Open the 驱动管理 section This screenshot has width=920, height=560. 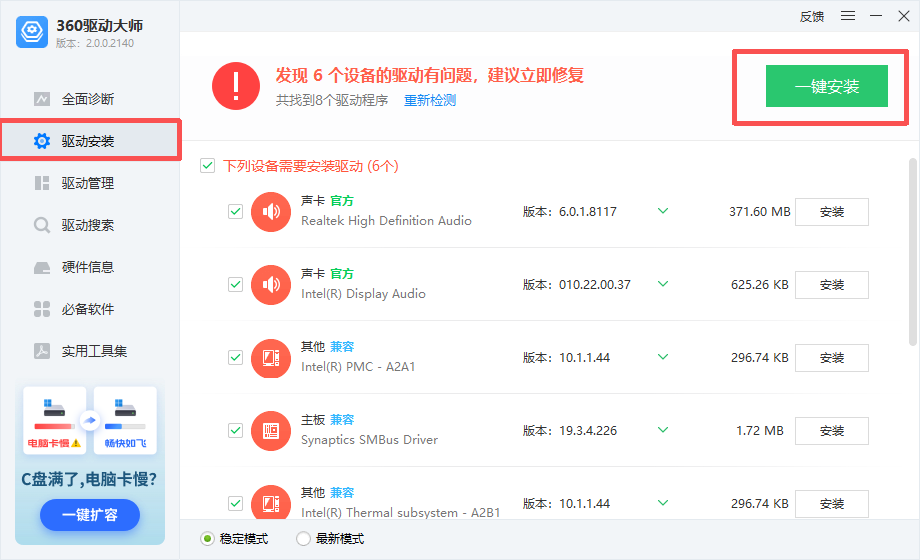click(90, 183)
